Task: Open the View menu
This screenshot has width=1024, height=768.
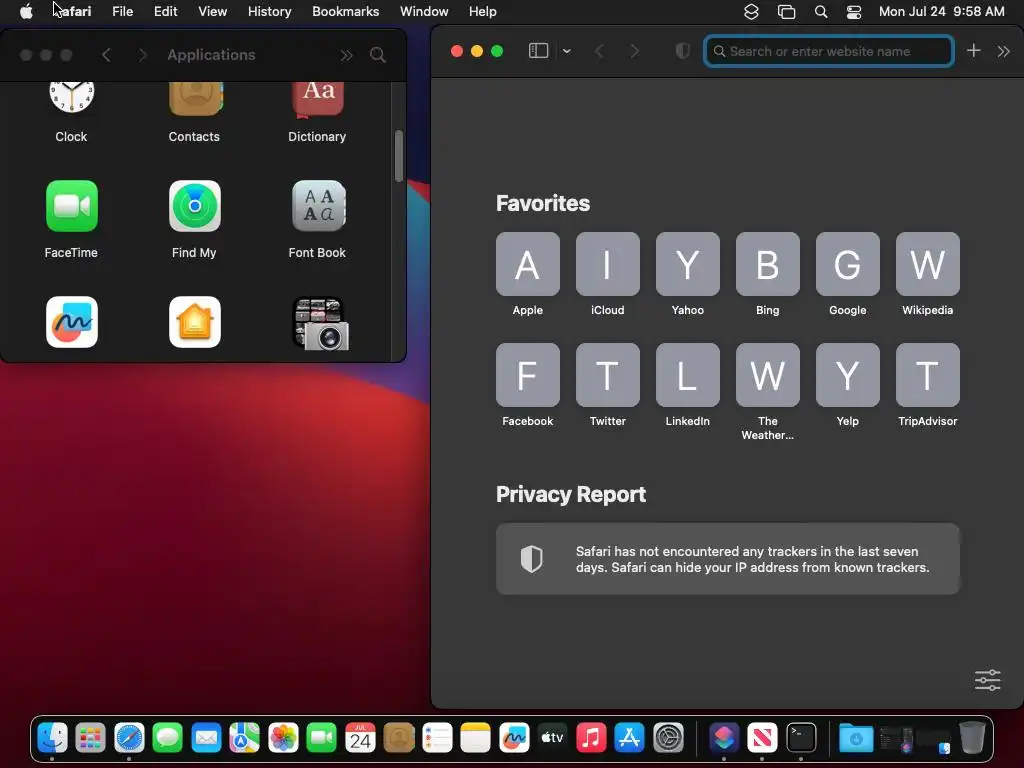Action: (212, 12)
